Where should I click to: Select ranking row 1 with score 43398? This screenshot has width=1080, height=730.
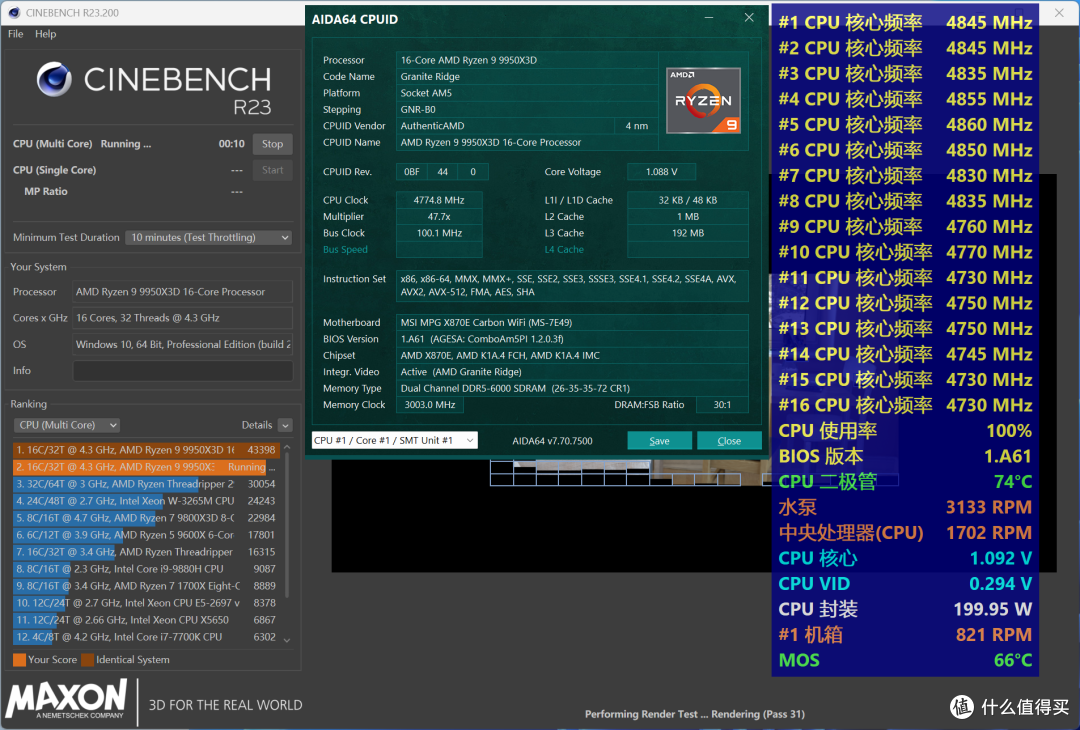pyautogui.click(x=146, y=450)
